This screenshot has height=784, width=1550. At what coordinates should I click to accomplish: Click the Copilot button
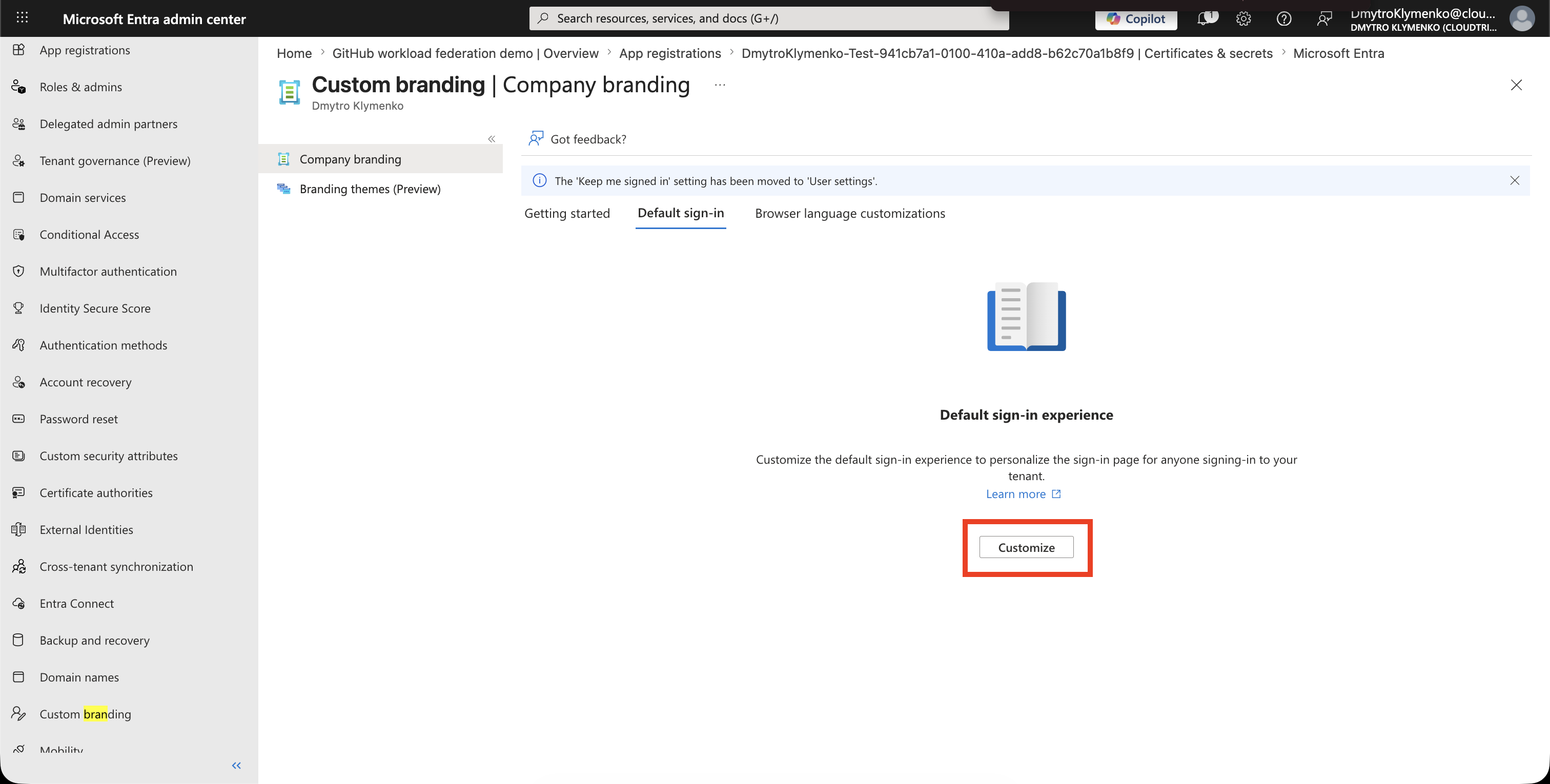pyautogui.click(x=1135, y=18)
